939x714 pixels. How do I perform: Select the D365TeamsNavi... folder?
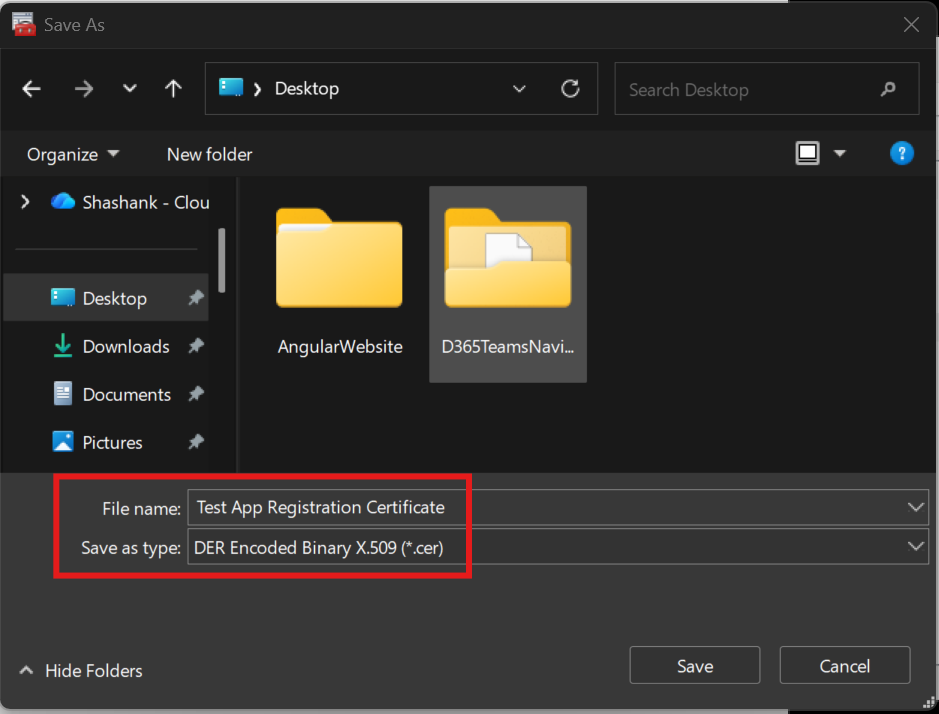click(x=508, y=285)
